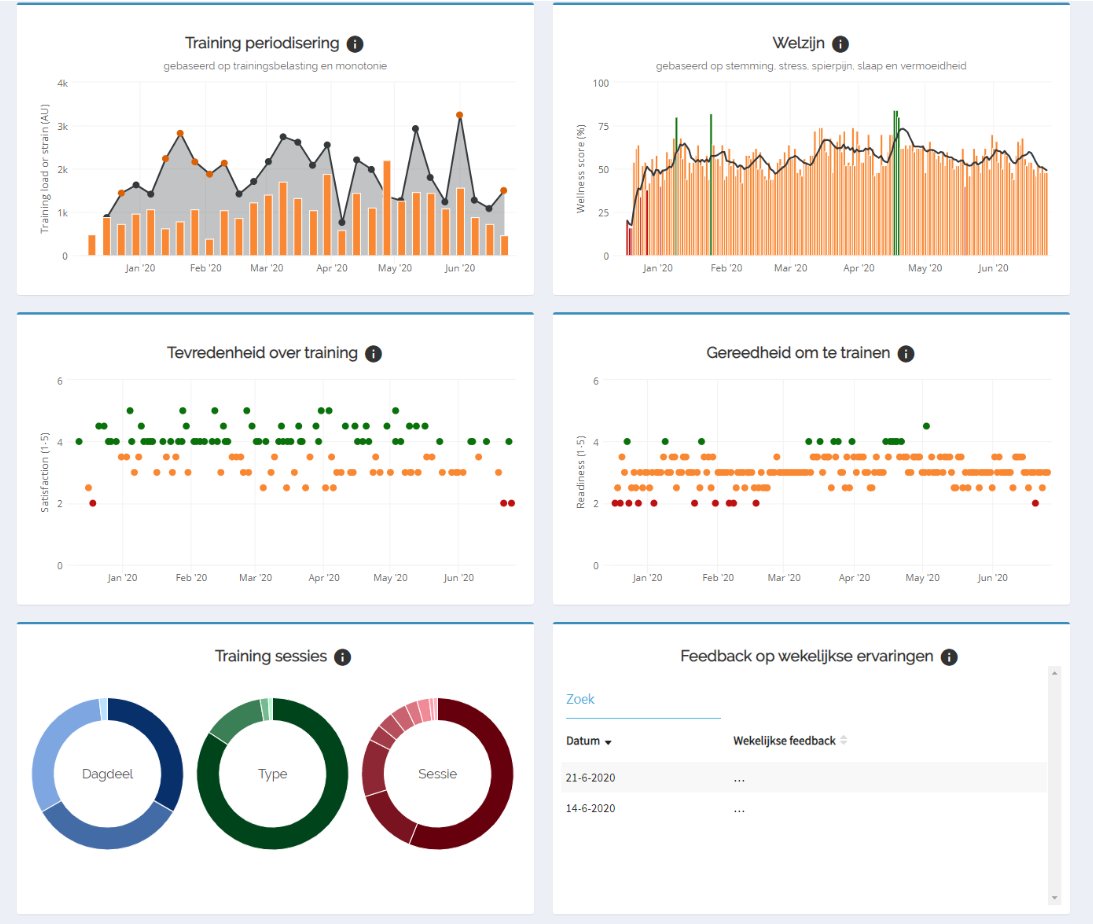
Task: Sort table by Datum column arrow
Action: (x=608, y=742)
